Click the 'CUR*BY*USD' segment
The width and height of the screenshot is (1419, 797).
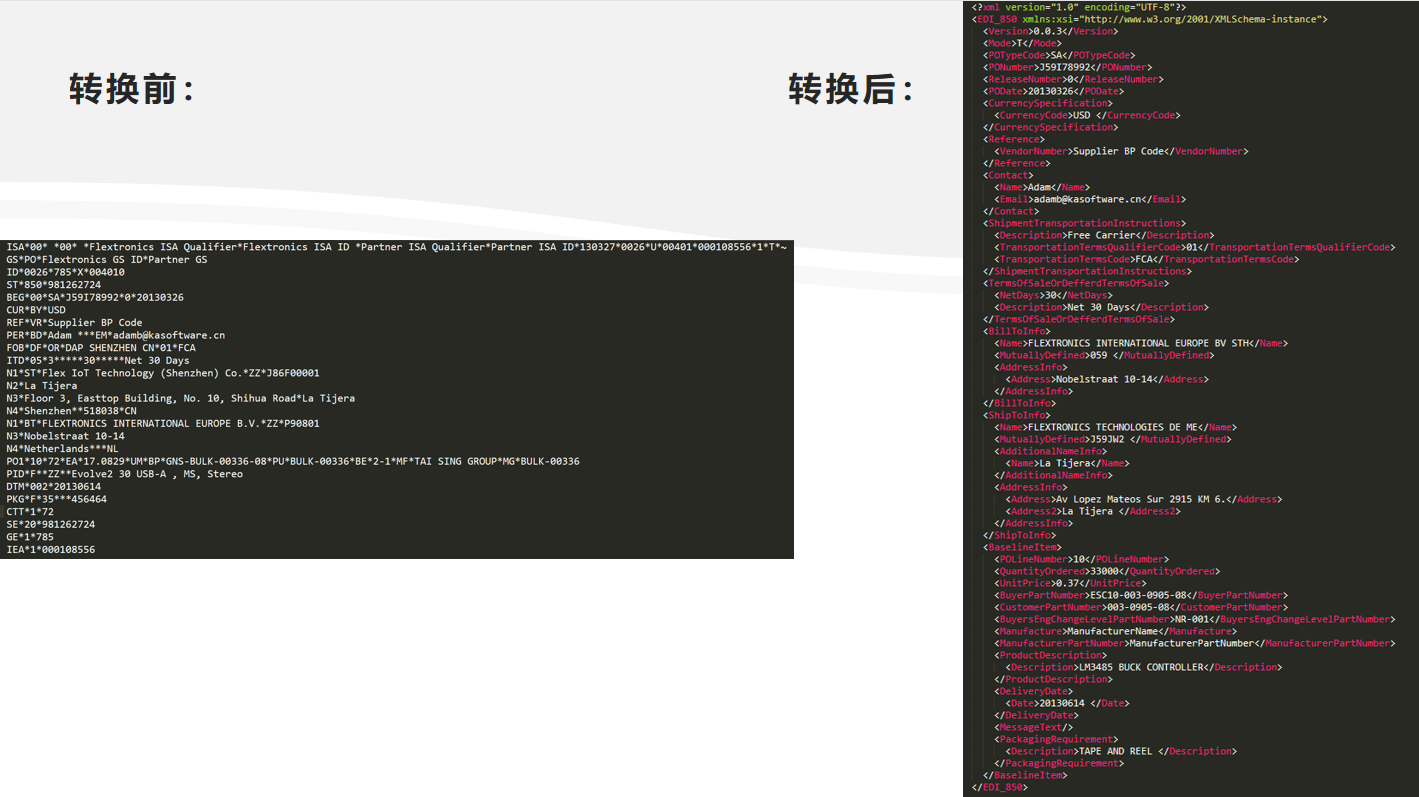[x=35, y=310]
